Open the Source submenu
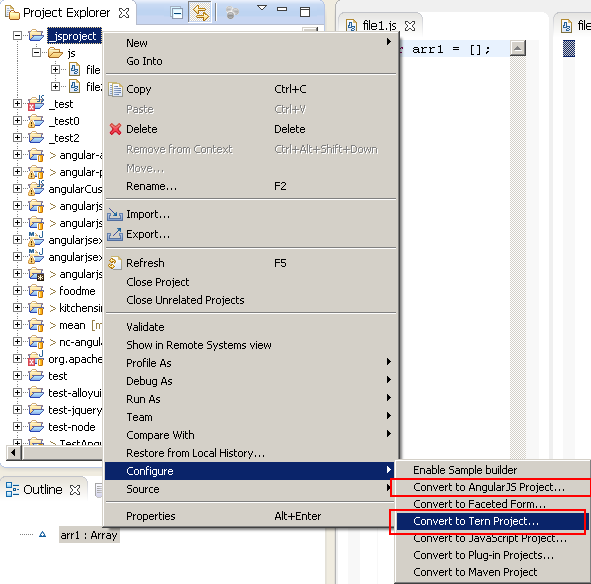Viewport: 591px width, 584px height. [x=250, y=489]
